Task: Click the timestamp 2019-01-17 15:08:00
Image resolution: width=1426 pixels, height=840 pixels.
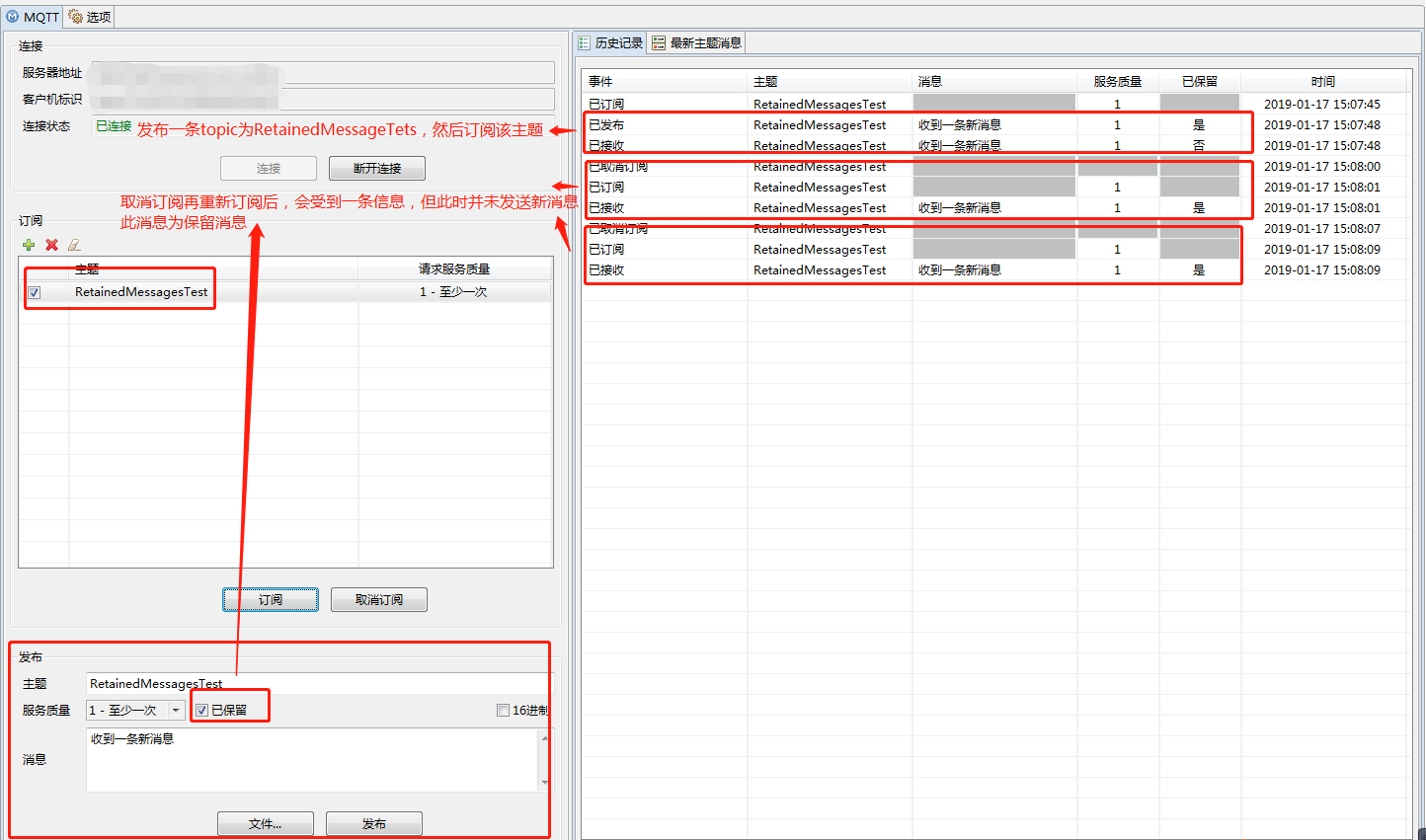Action: coord(1322,166)
